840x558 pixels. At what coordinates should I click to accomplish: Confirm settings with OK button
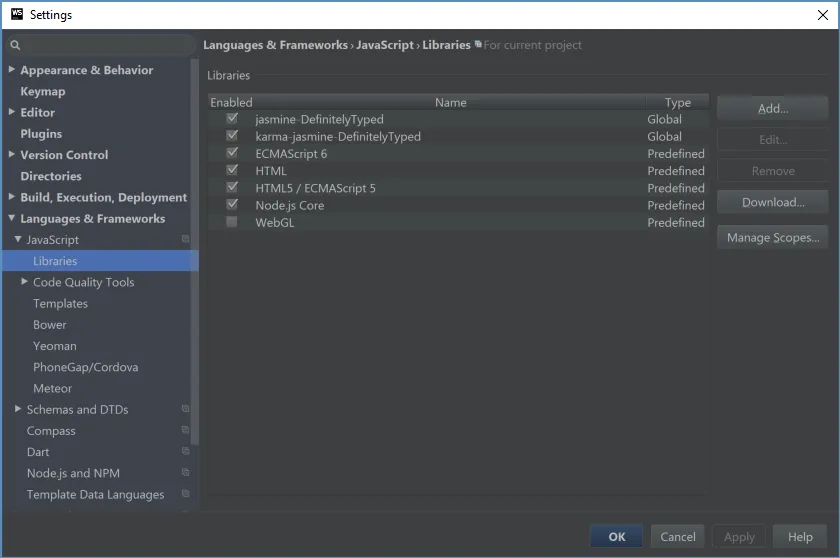click(616, 537)
